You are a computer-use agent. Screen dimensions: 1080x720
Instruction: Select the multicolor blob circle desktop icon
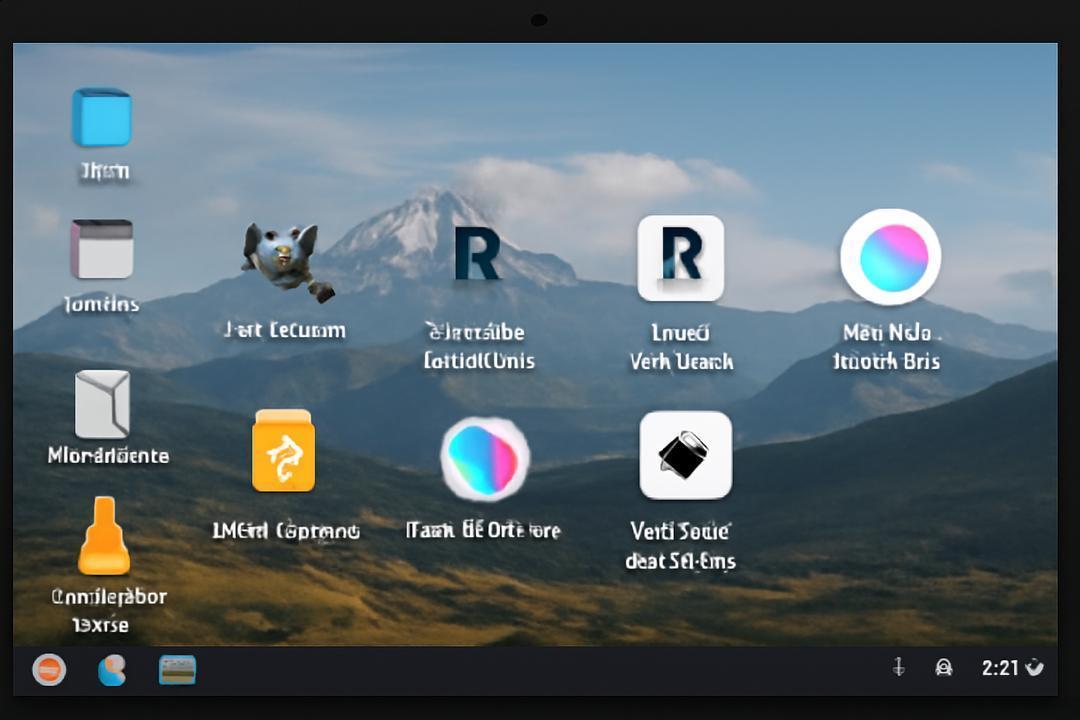coord(485,459)
